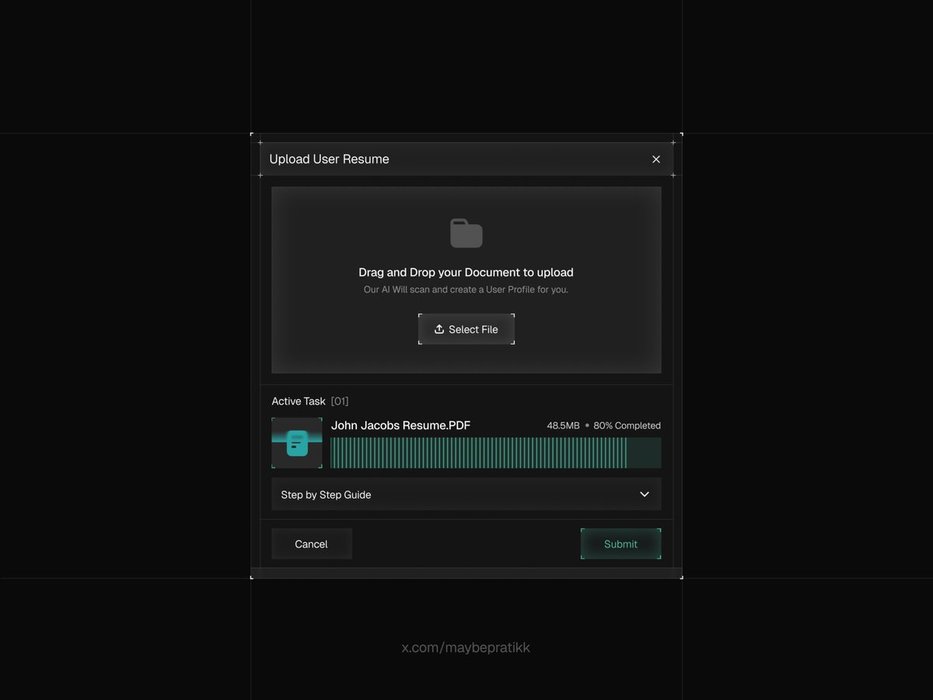Click Drag and Drop your Document heading
Screen dimensions: 933x700
pyautogui.click(x=466, y=272)
